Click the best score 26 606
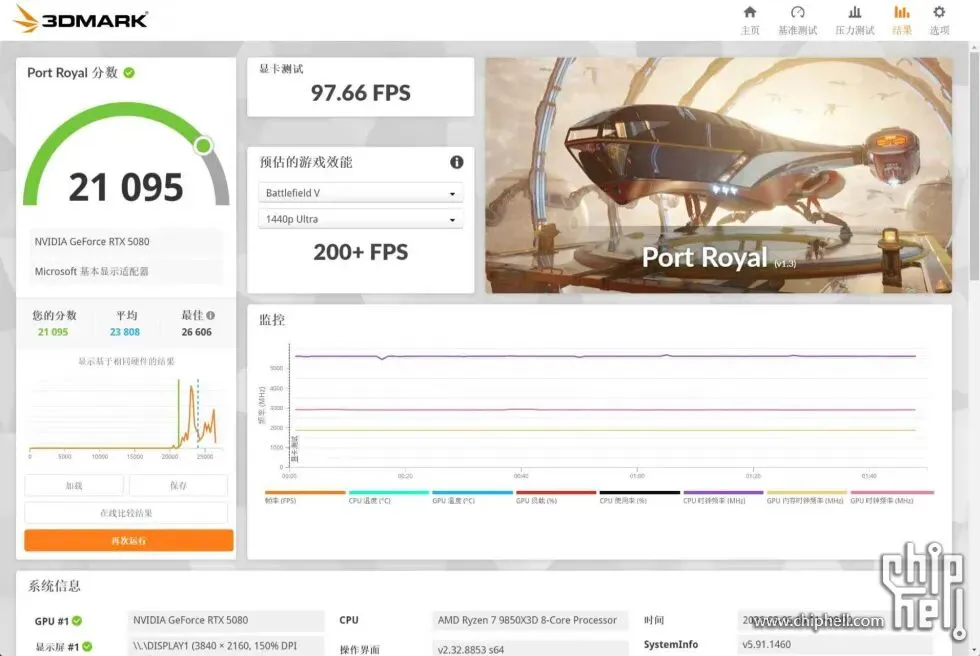 pos(197,332)
